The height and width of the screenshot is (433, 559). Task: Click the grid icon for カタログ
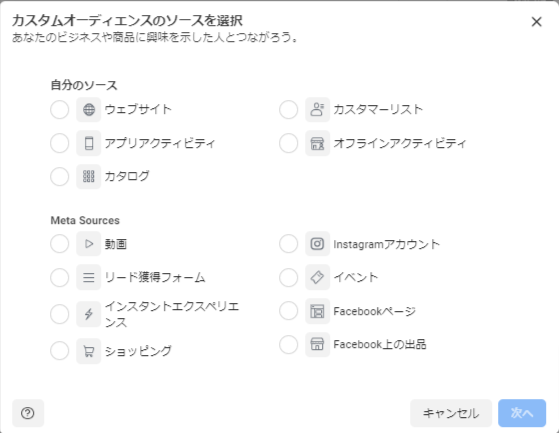click(x=88, y=176)
